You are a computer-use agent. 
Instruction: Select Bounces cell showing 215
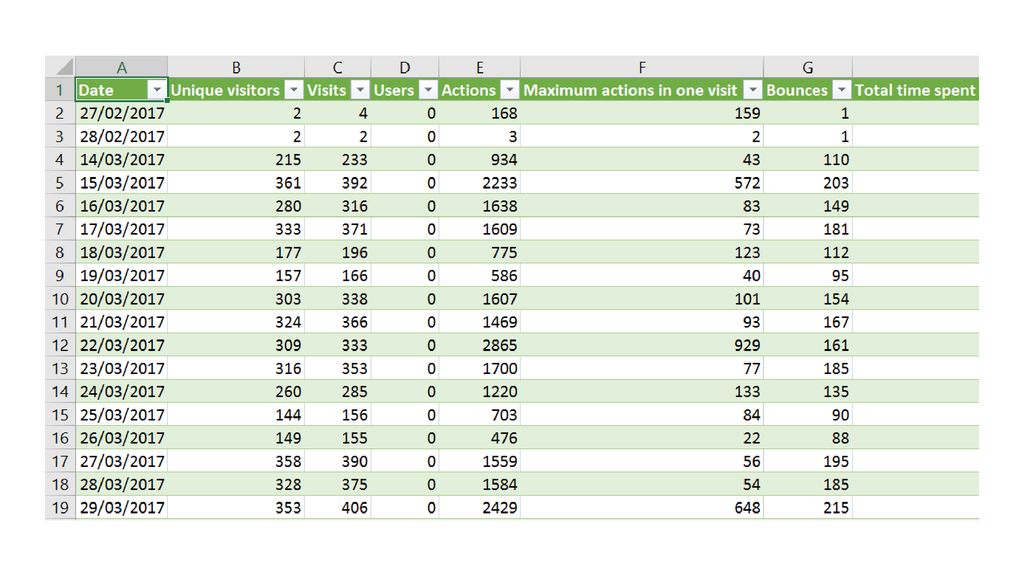(x=808, y=507)
